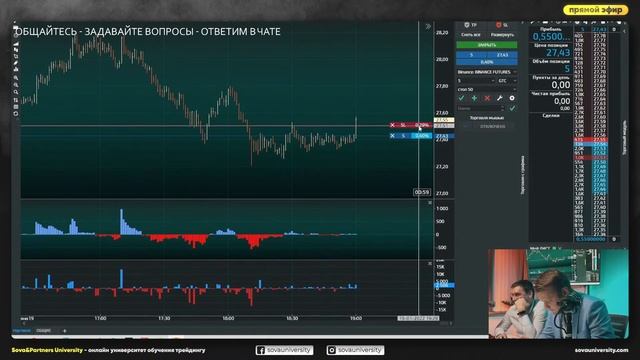Click the Снять все button

click(471, 35)
